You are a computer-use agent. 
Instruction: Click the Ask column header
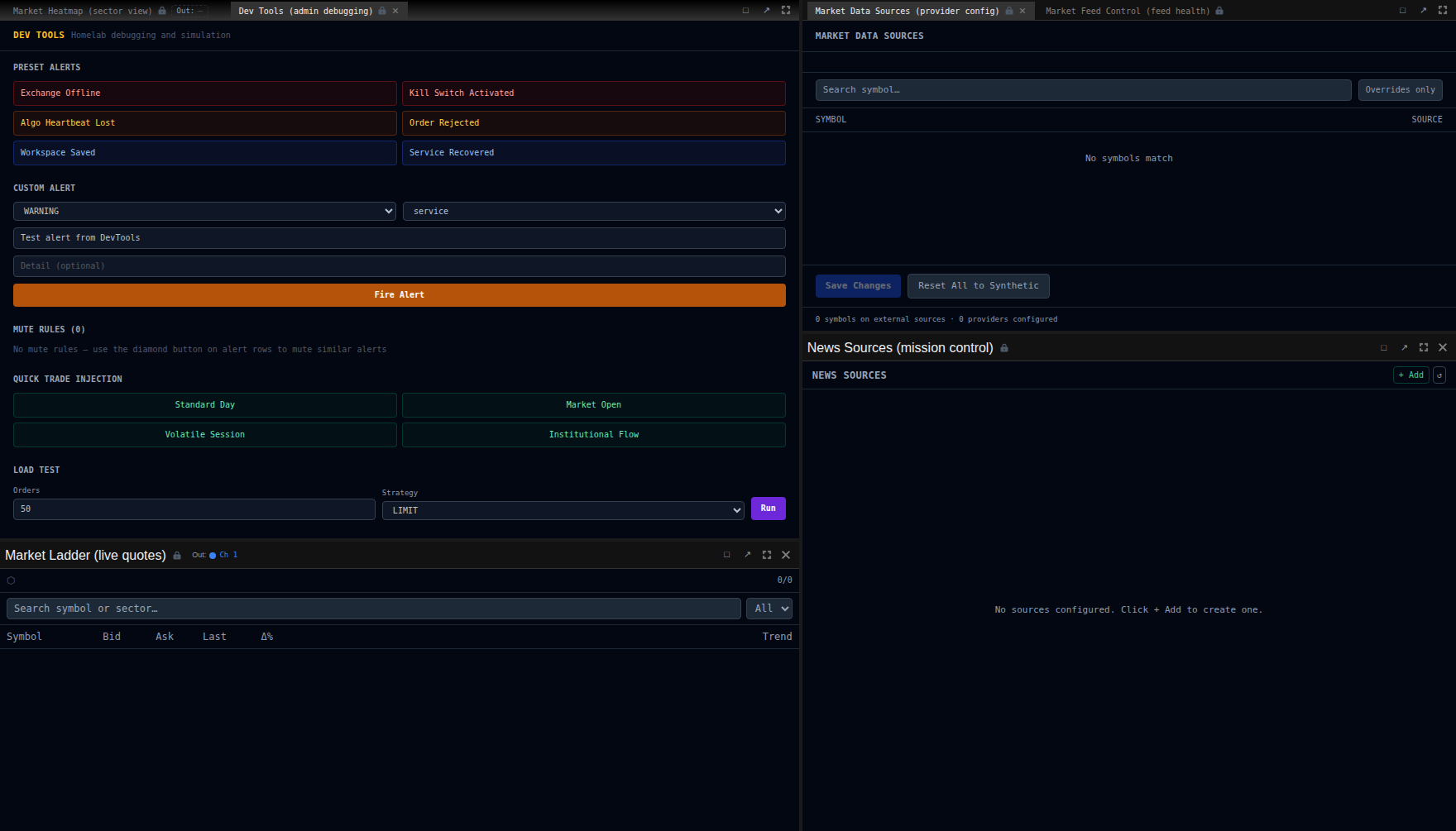[x=165, y=637]
